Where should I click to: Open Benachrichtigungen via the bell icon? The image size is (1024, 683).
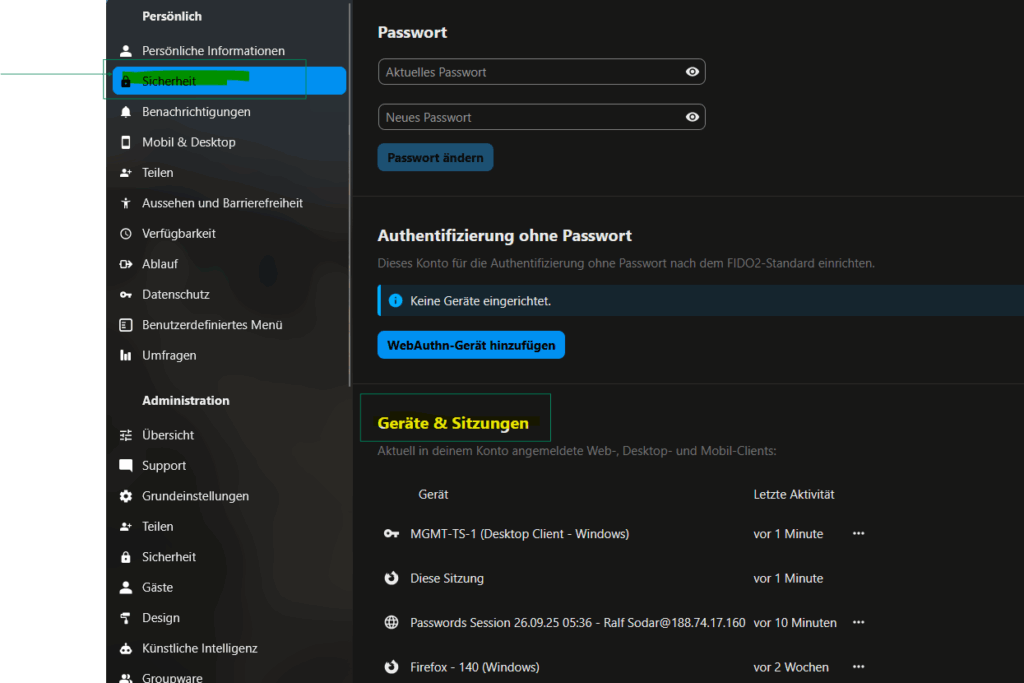(x=124, y=111)
